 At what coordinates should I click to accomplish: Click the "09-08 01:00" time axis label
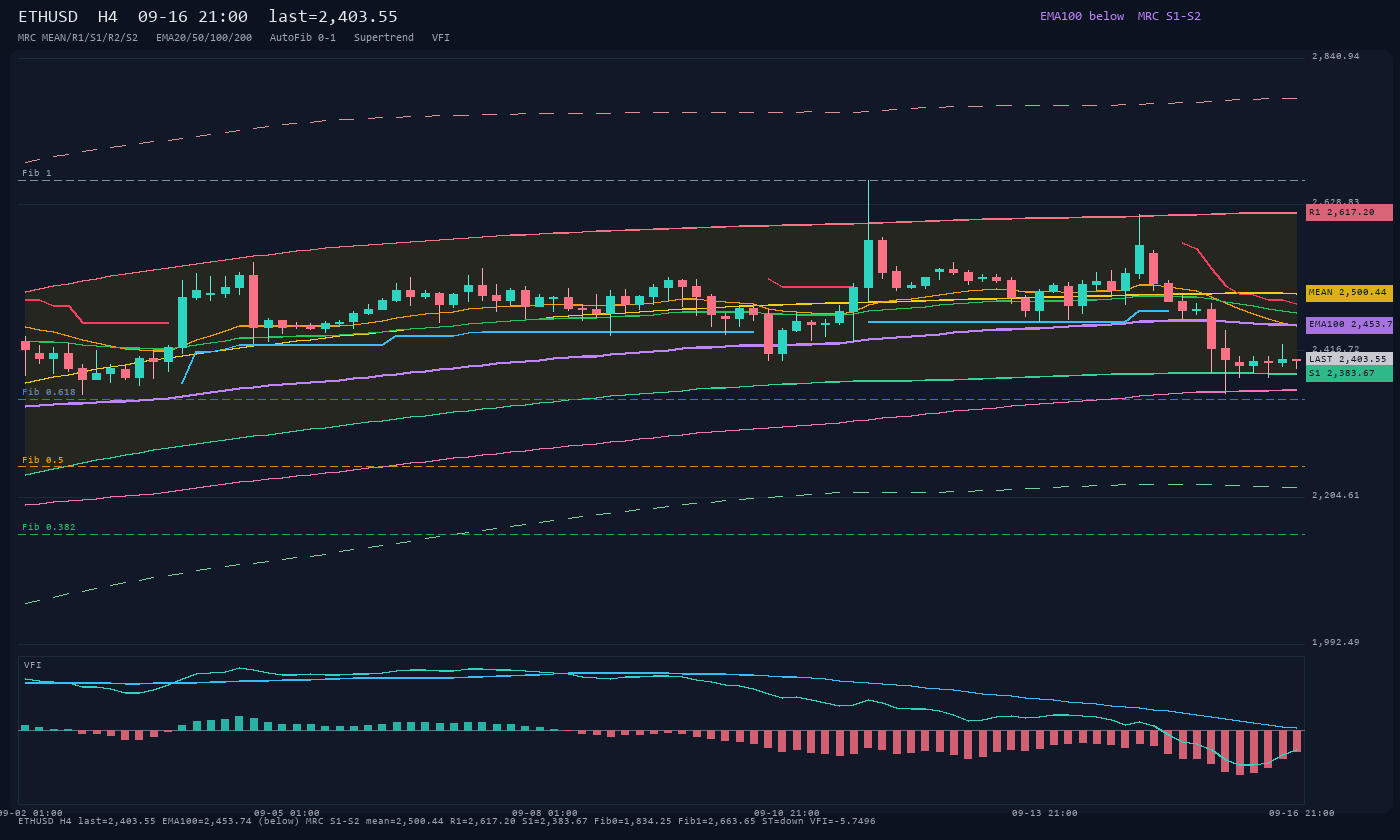pyautogui.click(x=545, y=813)
